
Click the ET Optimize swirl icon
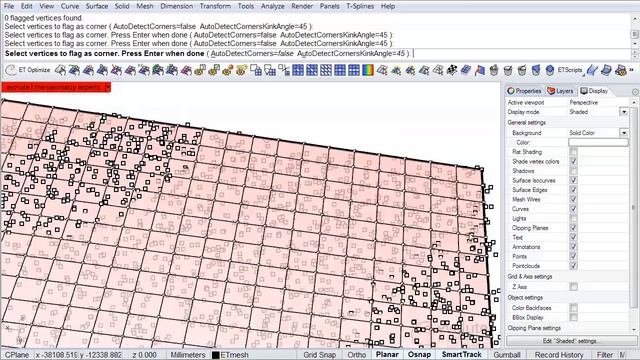coord(11,70)
